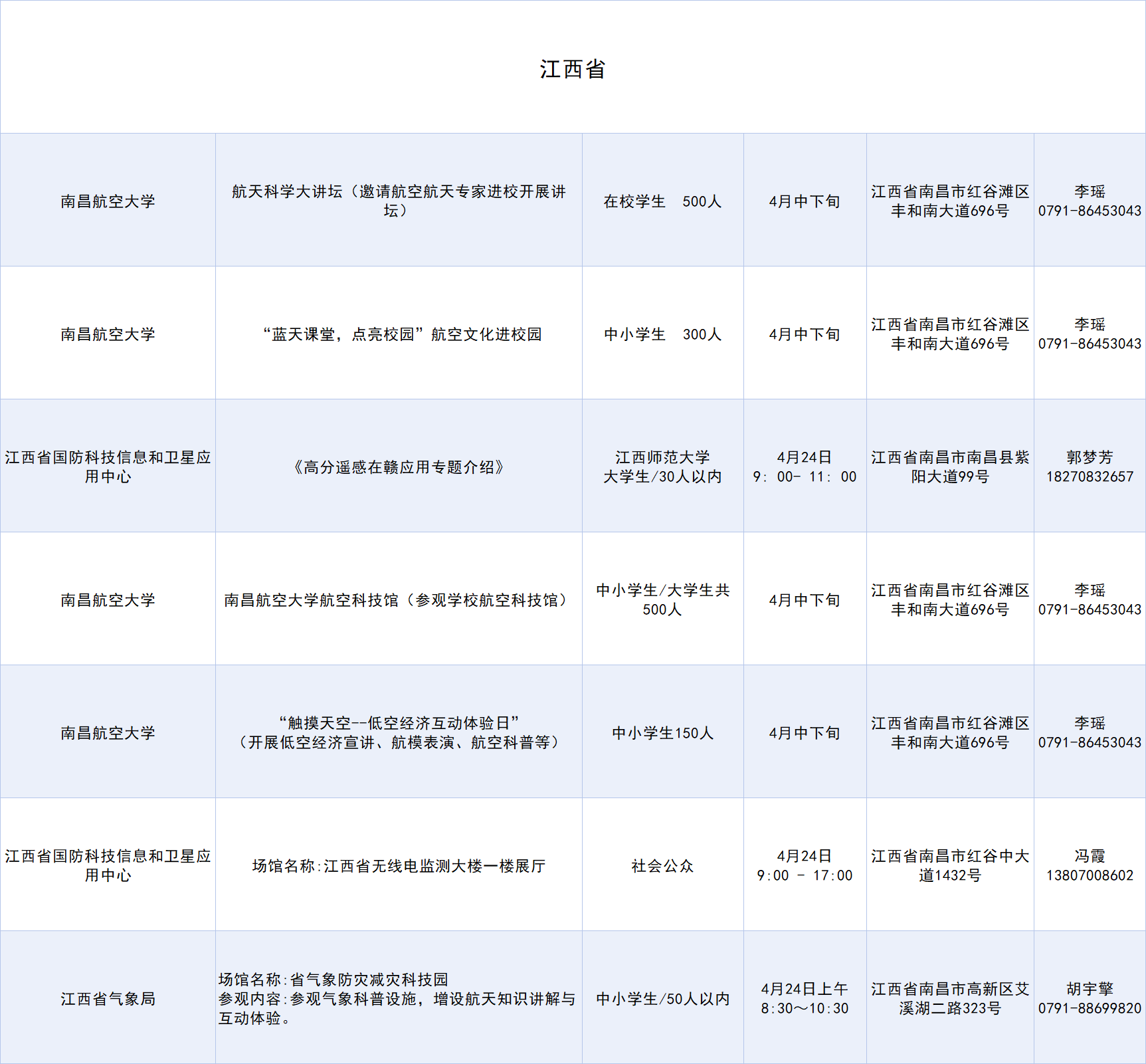Select 中小学生/大学生共500人 cell
1146x1064 pixels.
tap(663, 599)
